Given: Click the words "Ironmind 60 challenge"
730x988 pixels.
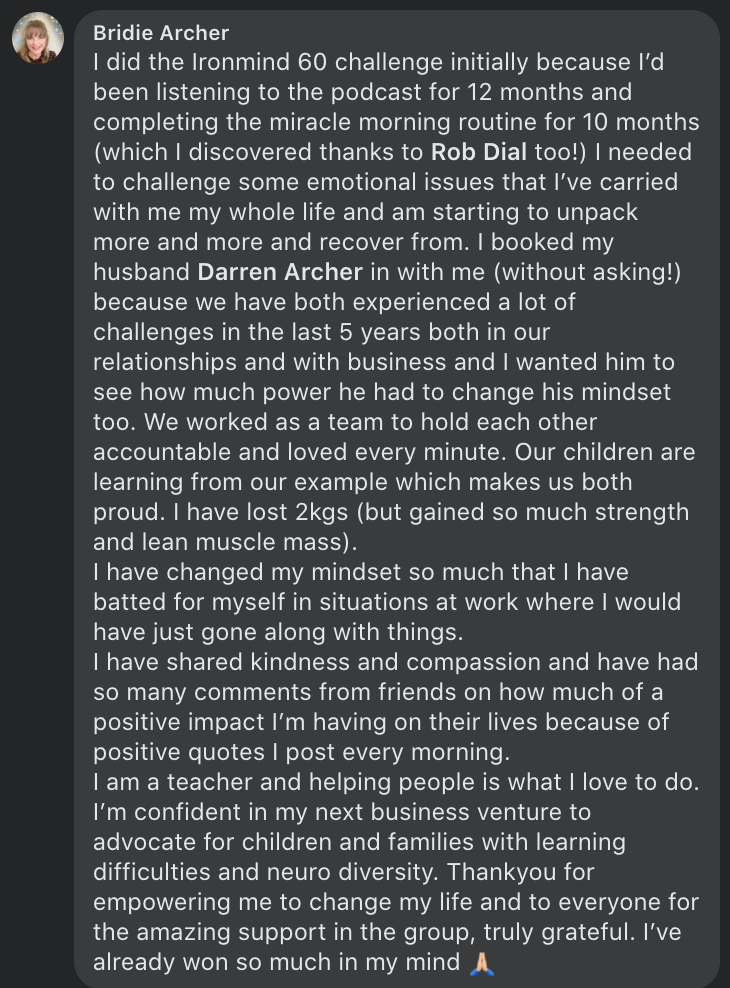Looking at the screenshot, I should click(x=262, y=64).
